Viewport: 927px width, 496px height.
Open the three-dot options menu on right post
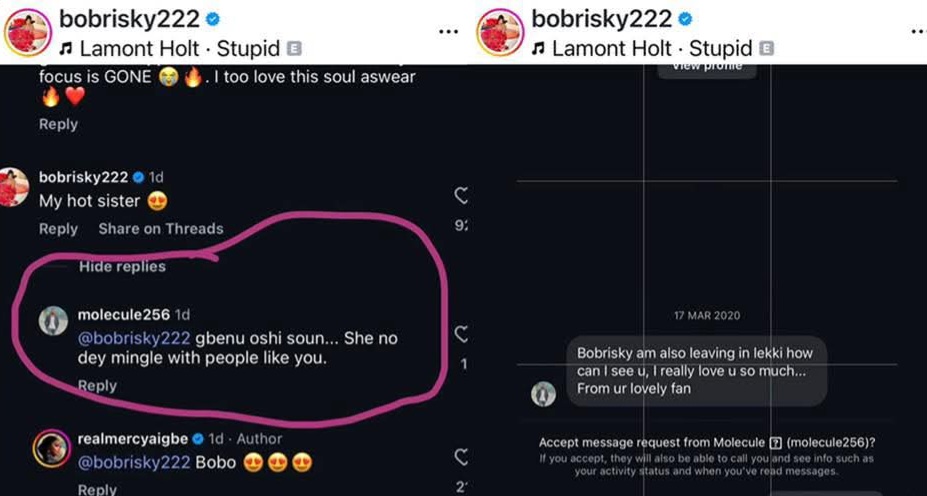tap(918, 31)
